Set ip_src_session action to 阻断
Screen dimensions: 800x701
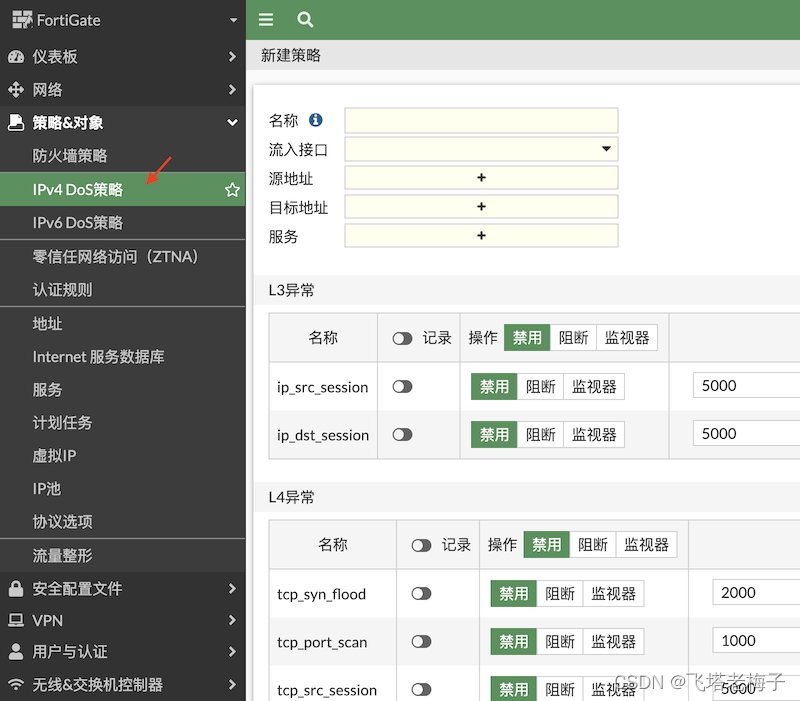pos(540,387)
